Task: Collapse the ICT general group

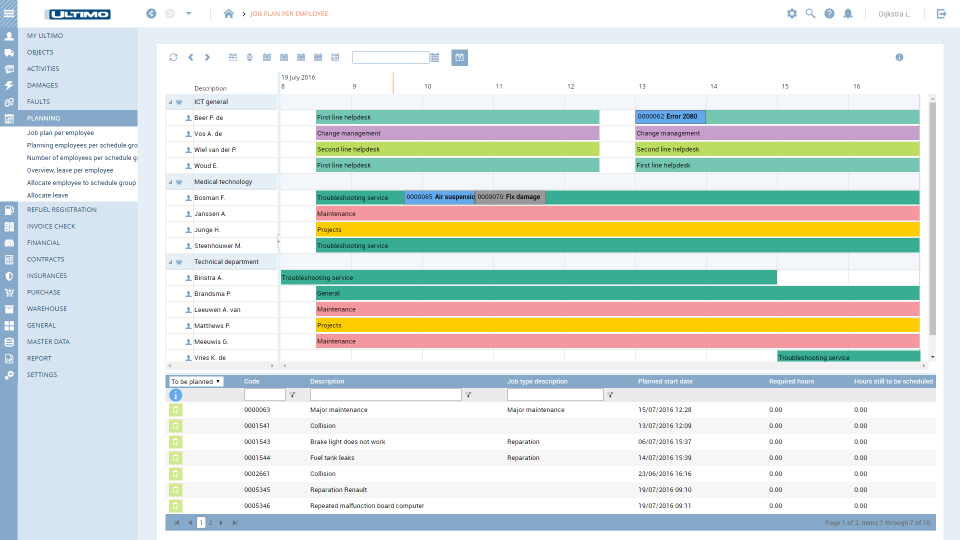Action: pos(170,102)
